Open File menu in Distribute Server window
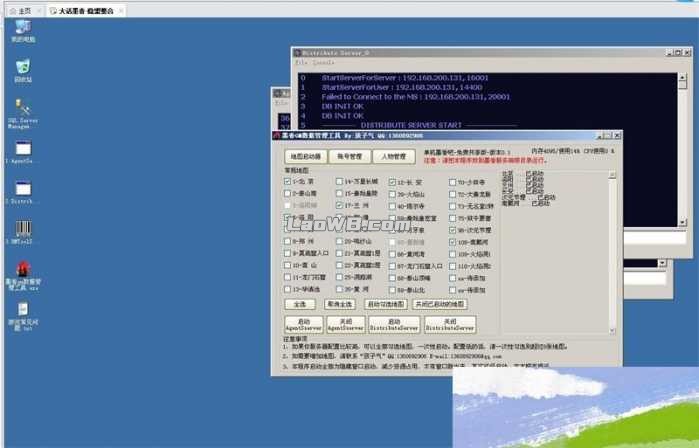 [x=301, y=62]
